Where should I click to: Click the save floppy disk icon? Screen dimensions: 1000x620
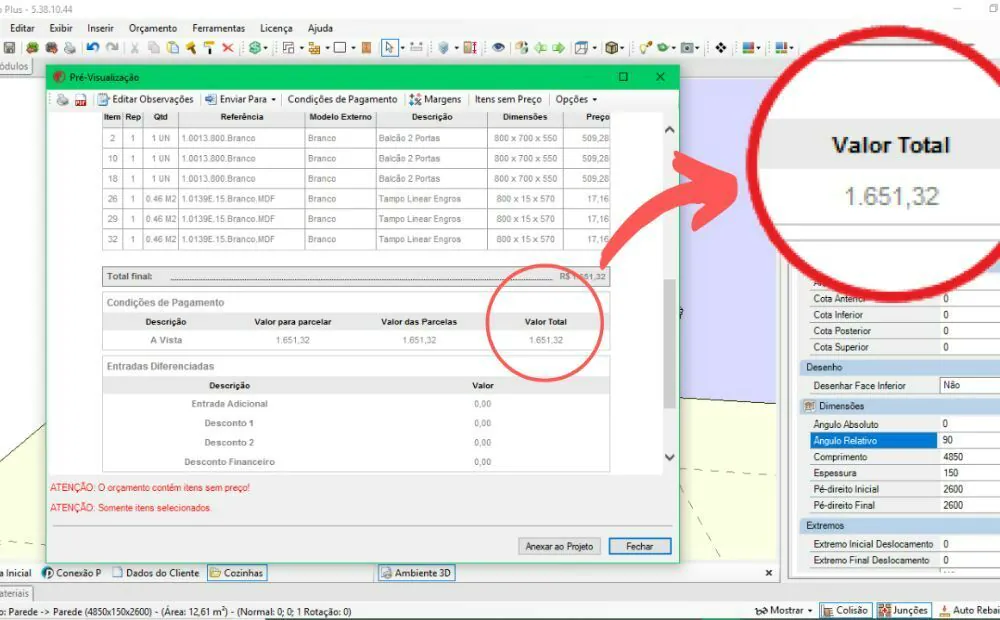(9, 47)
